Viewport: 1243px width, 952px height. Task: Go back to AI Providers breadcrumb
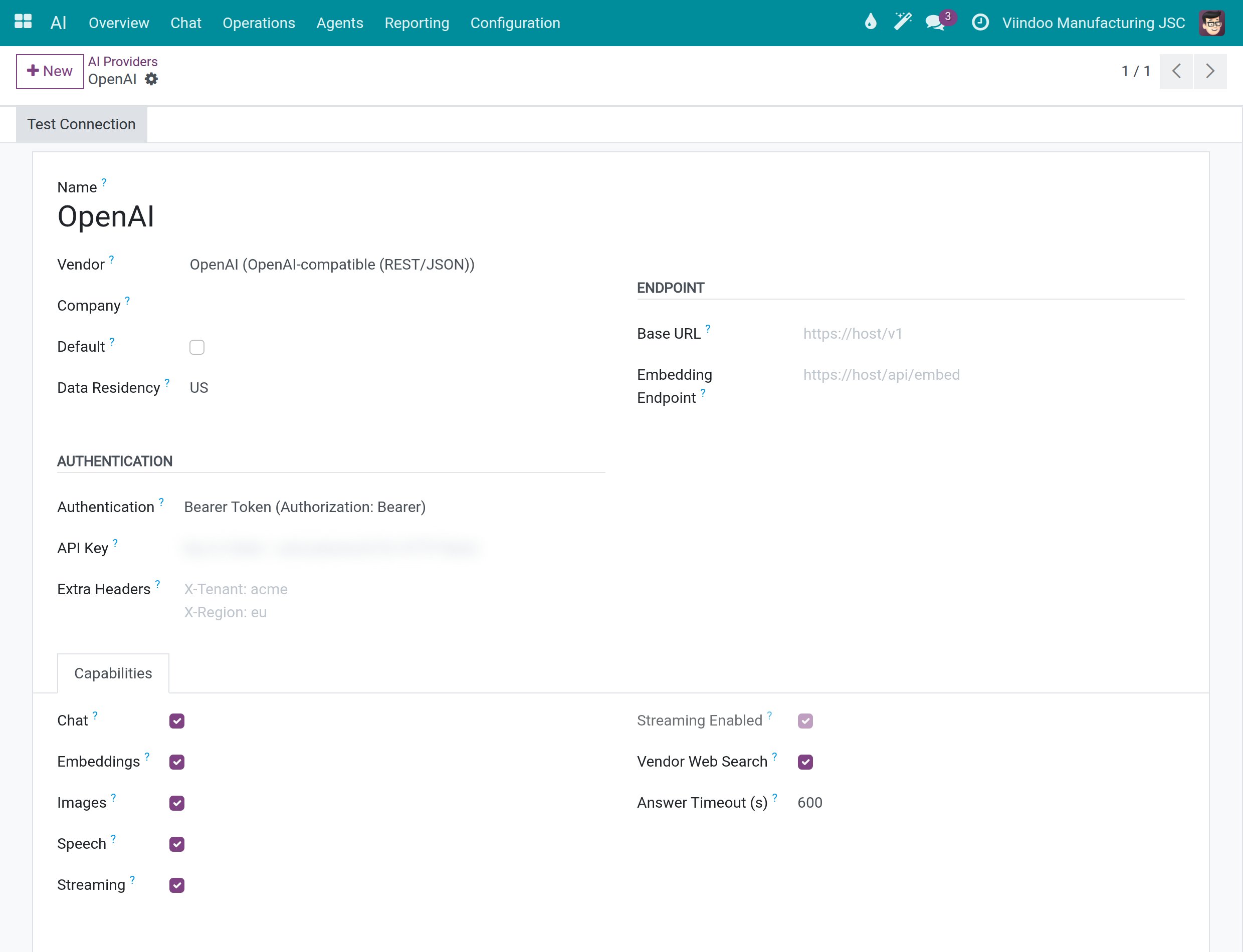(122, 61)
